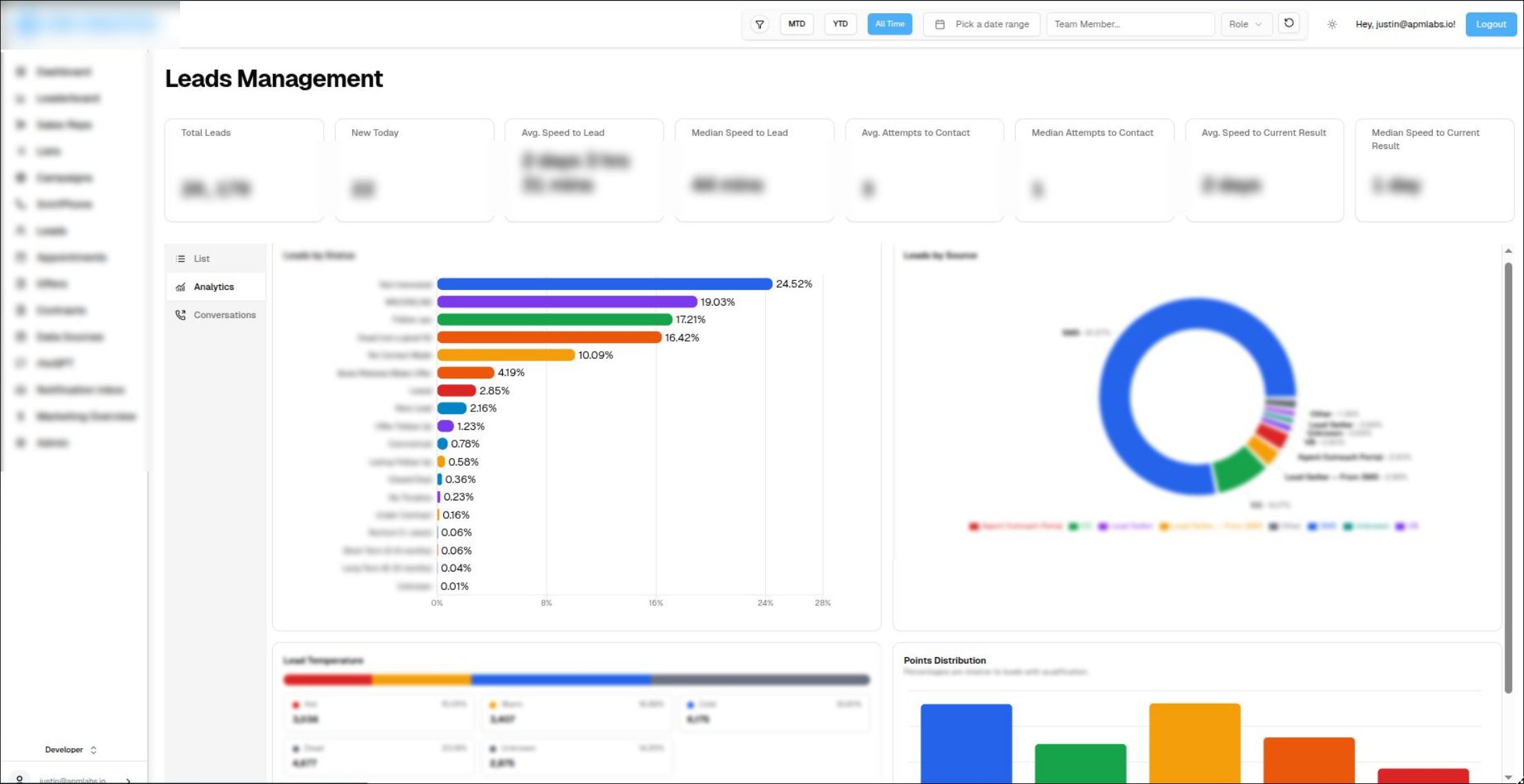Select the YTD time filter
Image resolution: width=1524 pixels, height=784 pixels.
[840, 24]
